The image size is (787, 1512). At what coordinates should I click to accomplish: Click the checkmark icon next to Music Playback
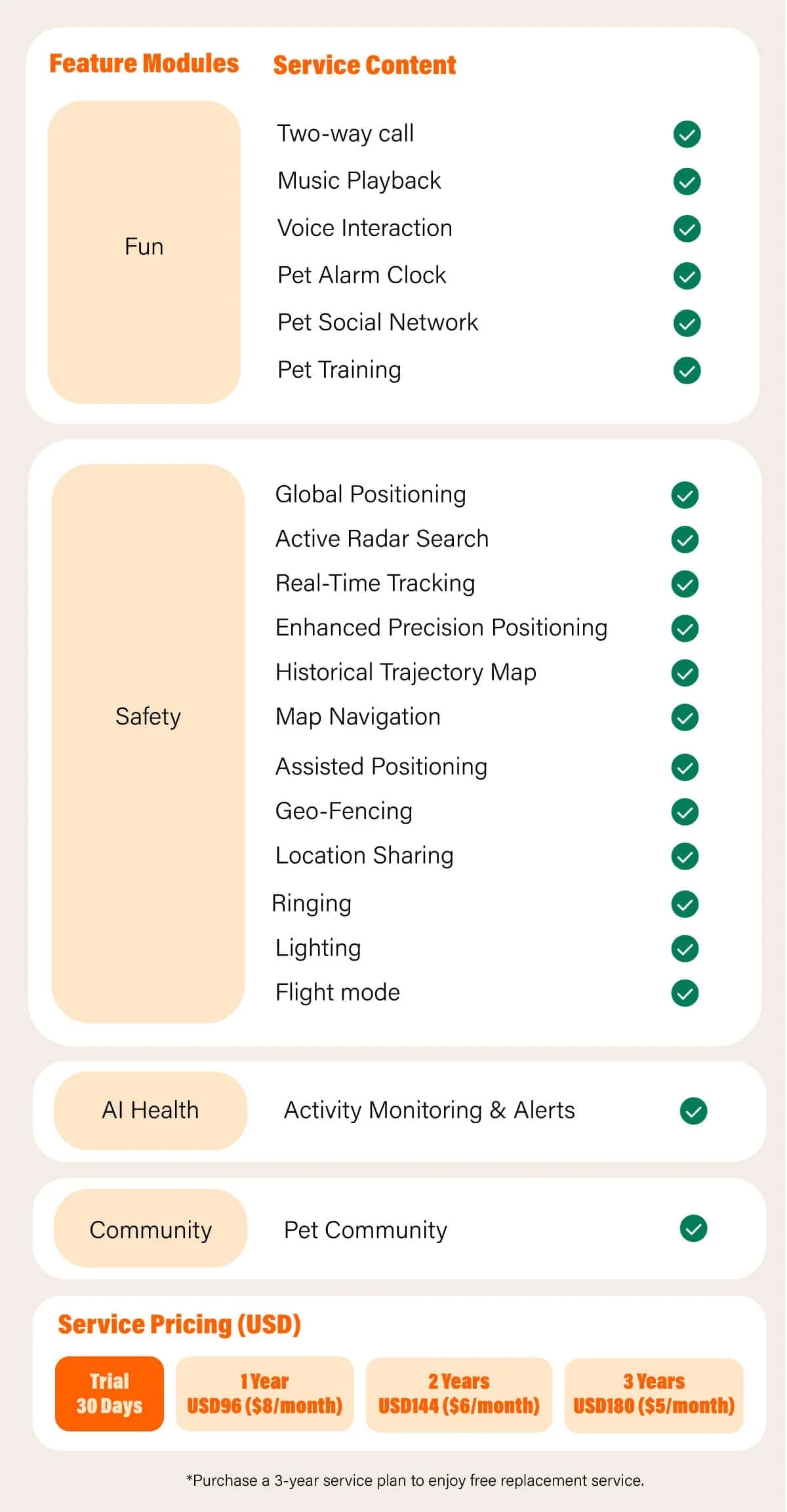point(687,182)
